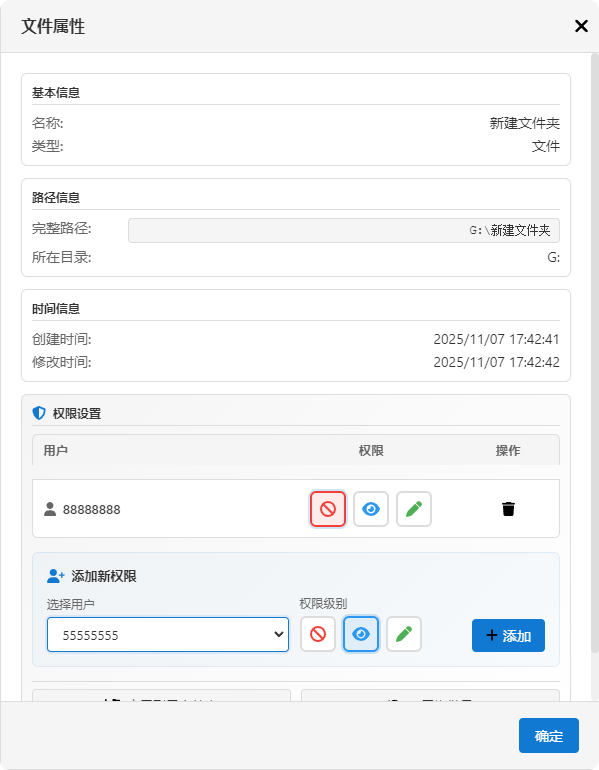Click the 权限级别 label

click(x=323, y=604)
